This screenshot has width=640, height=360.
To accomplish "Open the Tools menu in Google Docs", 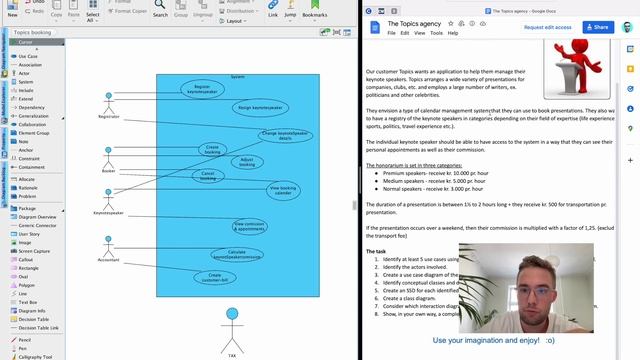I will (436, 33).
